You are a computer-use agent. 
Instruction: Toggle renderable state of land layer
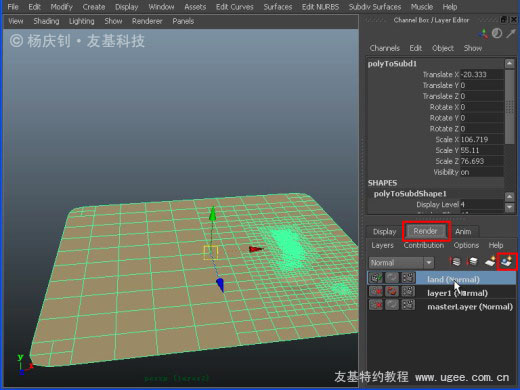coord(376,278)
